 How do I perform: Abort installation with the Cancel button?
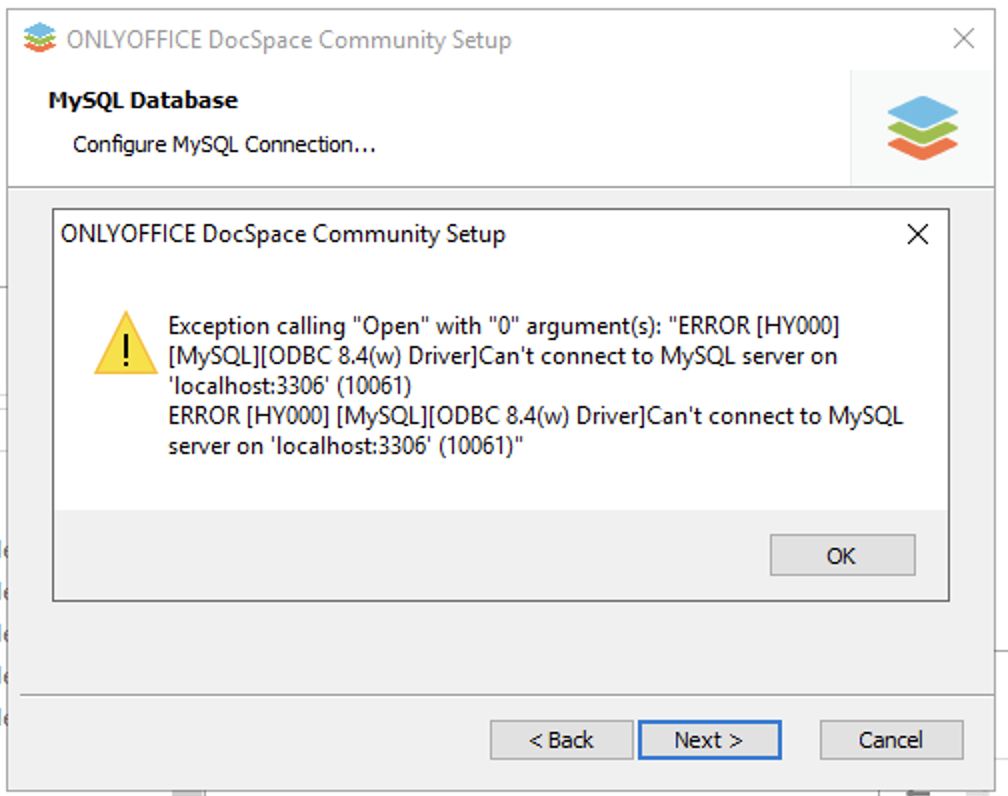click(x=891, y=740)
